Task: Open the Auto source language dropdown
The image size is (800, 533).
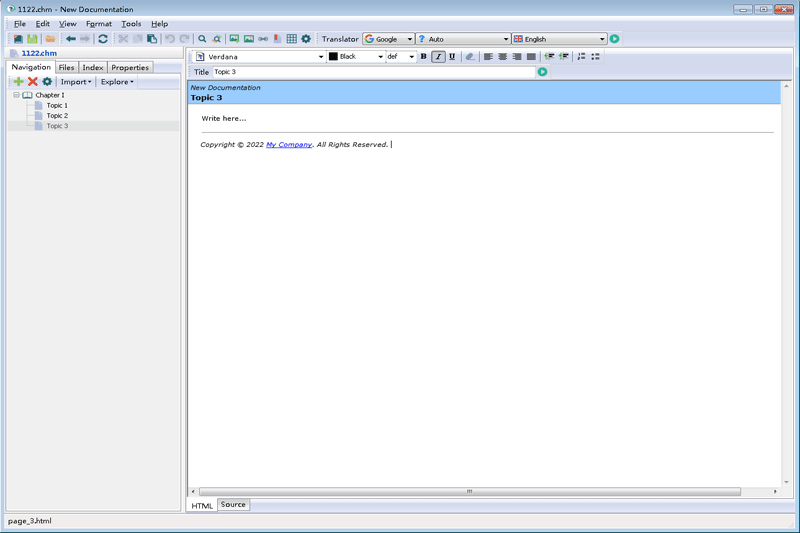Action: point(463,39)
